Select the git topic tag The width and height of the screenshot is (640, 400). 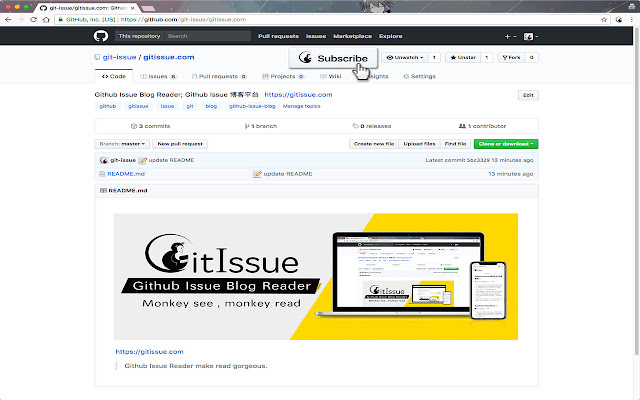190,106
